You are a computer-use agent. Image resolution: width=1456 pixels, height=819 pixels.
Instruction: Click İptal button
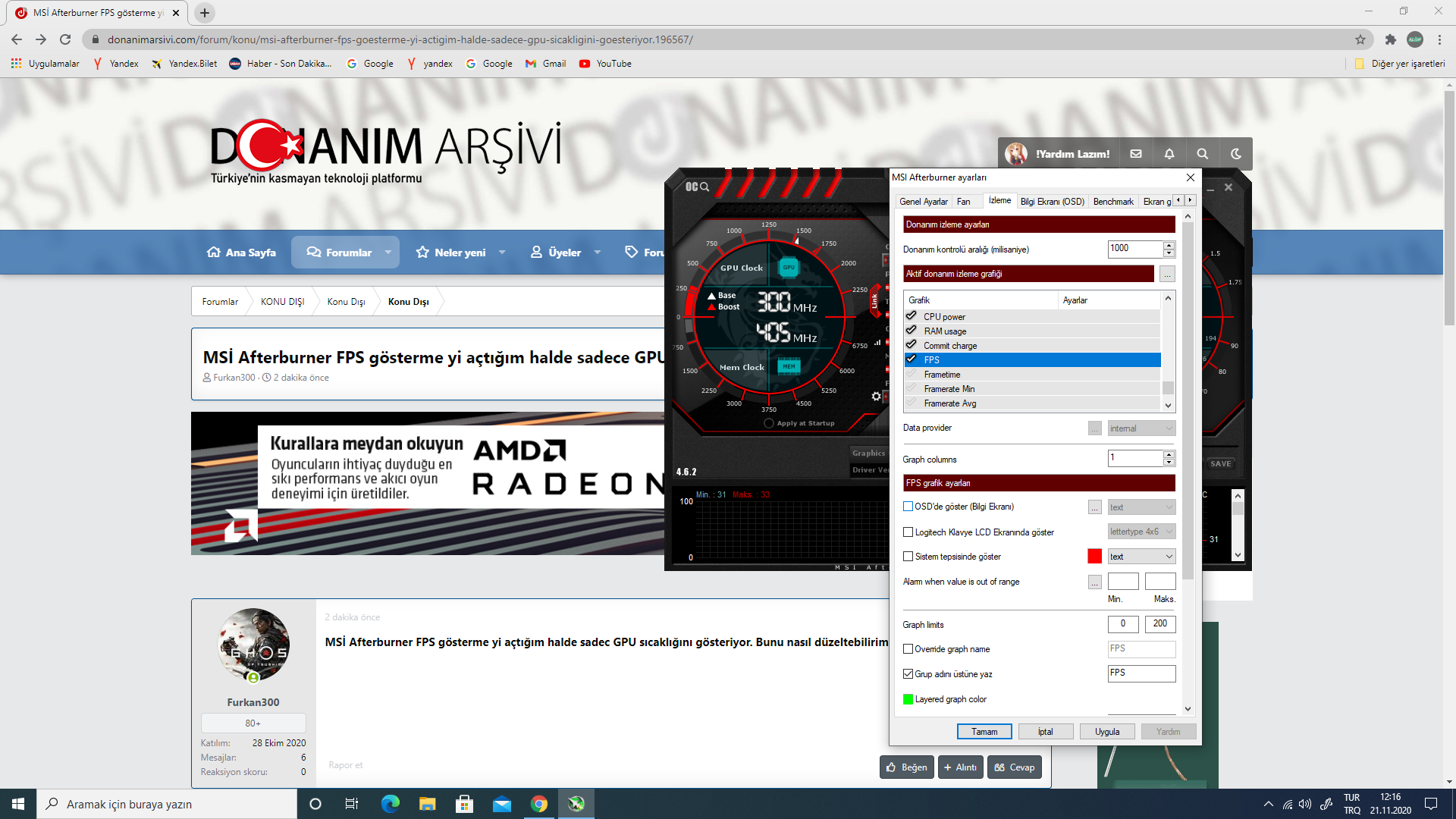(x=1046, y=732)
